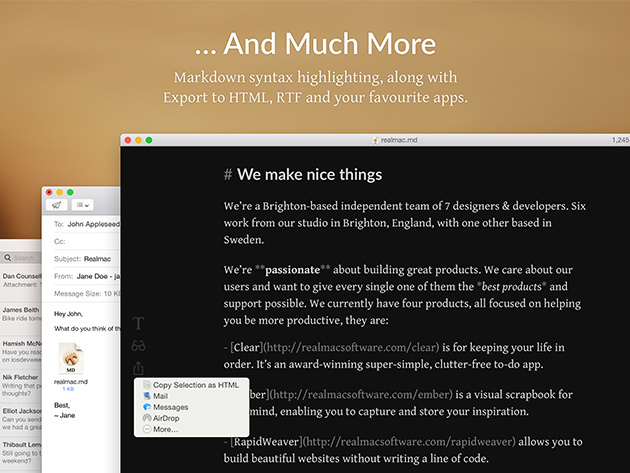Click the From field Jane Doe

pos(86,276)
